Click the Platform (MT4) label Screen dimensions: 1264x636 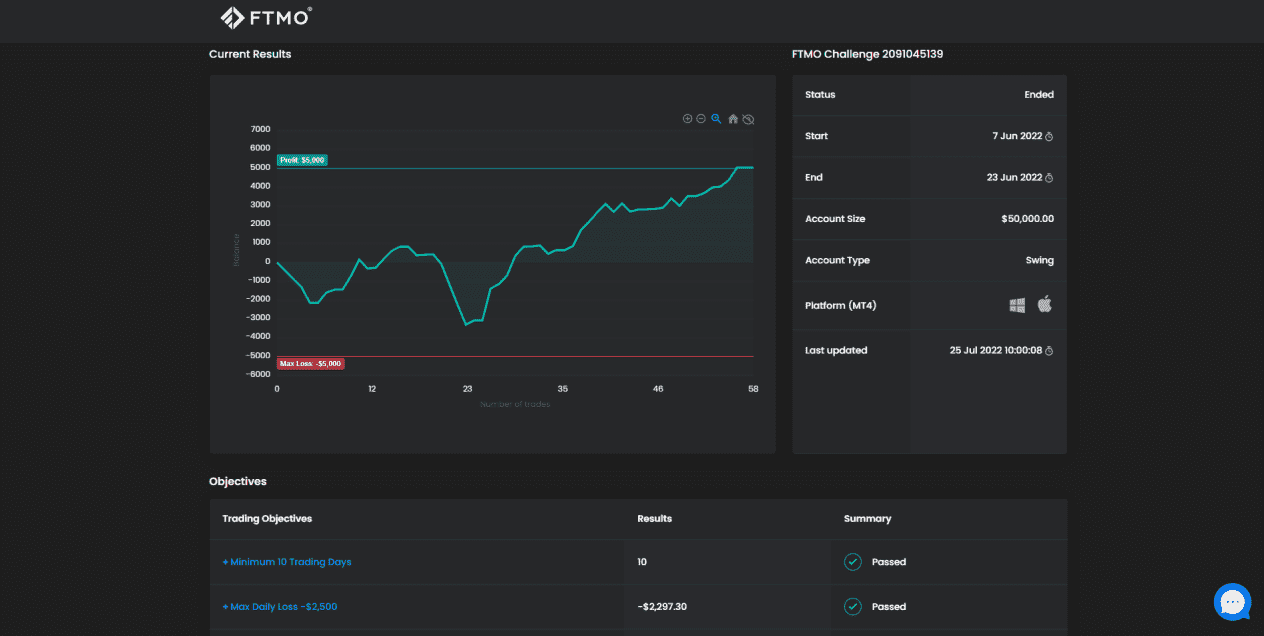[x=840, y=305]
